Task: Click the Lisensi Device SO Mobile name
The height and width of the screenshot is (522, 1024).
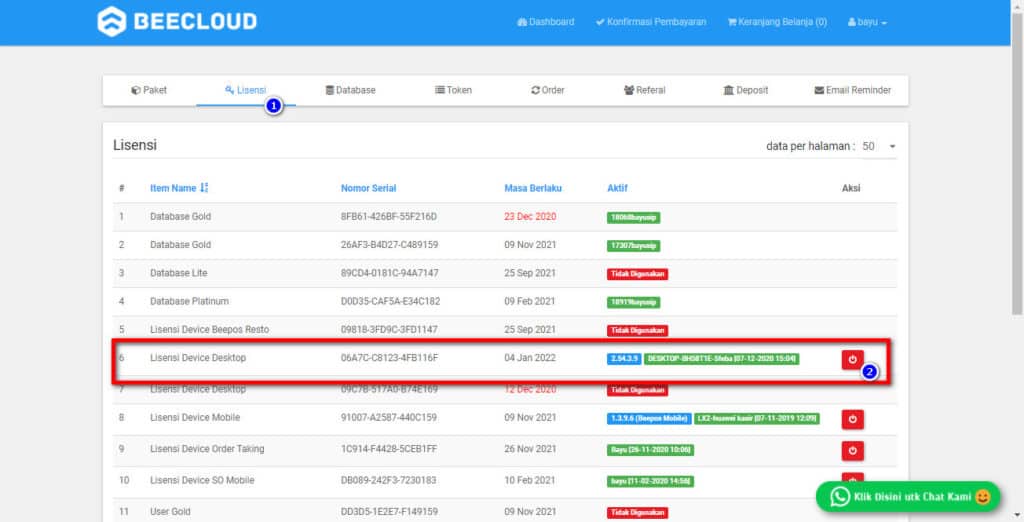Action: pyautogui.click(x=202, y=480)
